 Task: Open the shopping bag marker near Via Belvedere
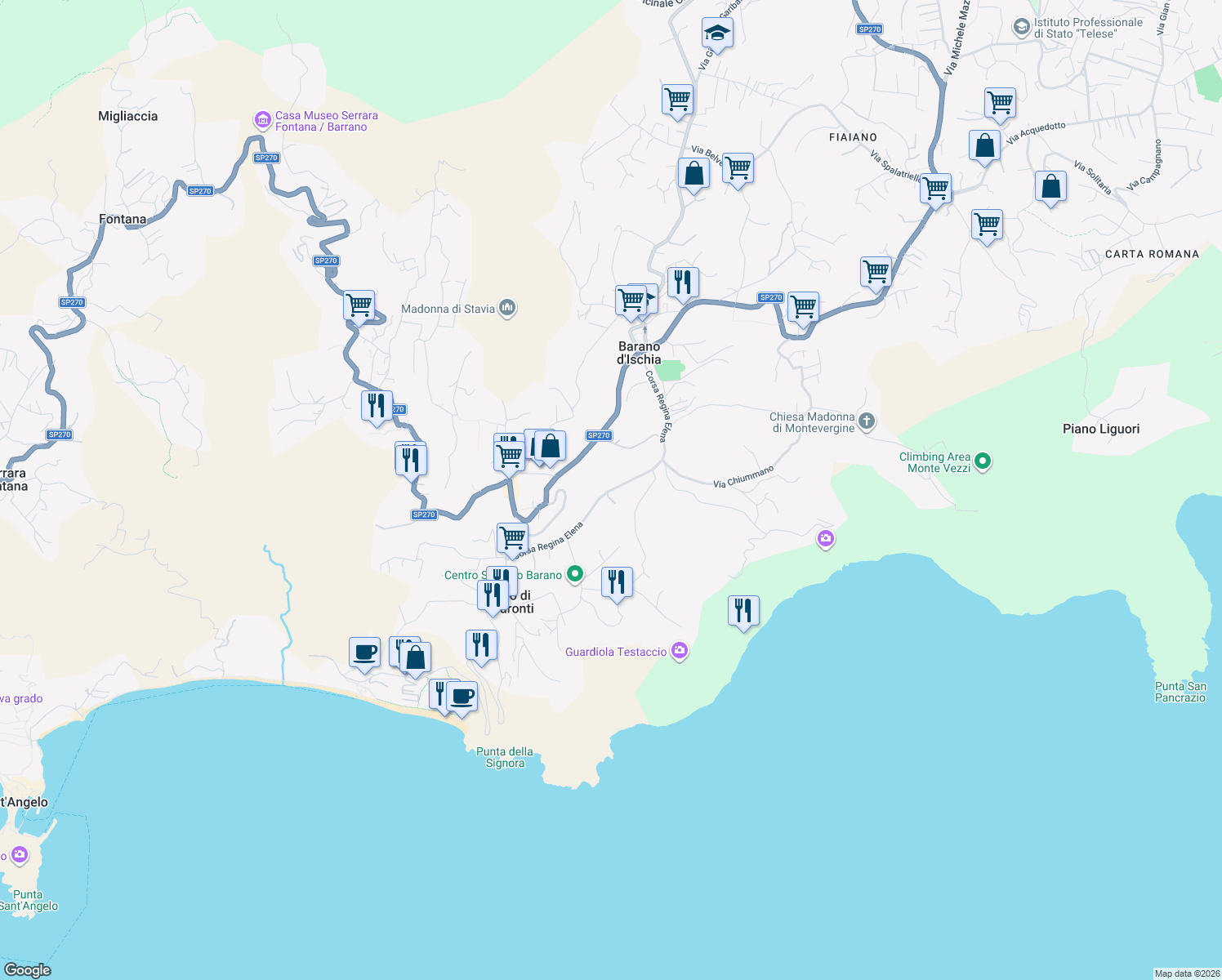pyautogui.click(x=694, y=174)
